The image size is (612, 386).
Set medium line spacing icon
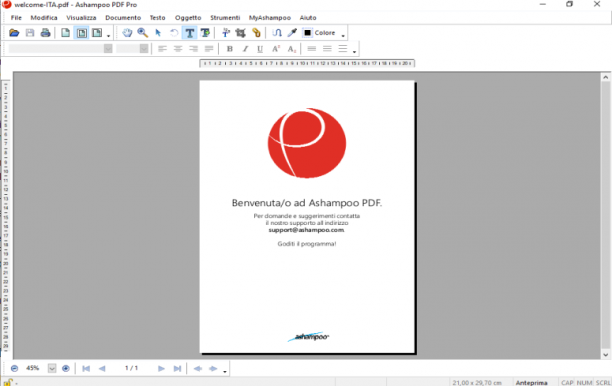click(327, 49)
